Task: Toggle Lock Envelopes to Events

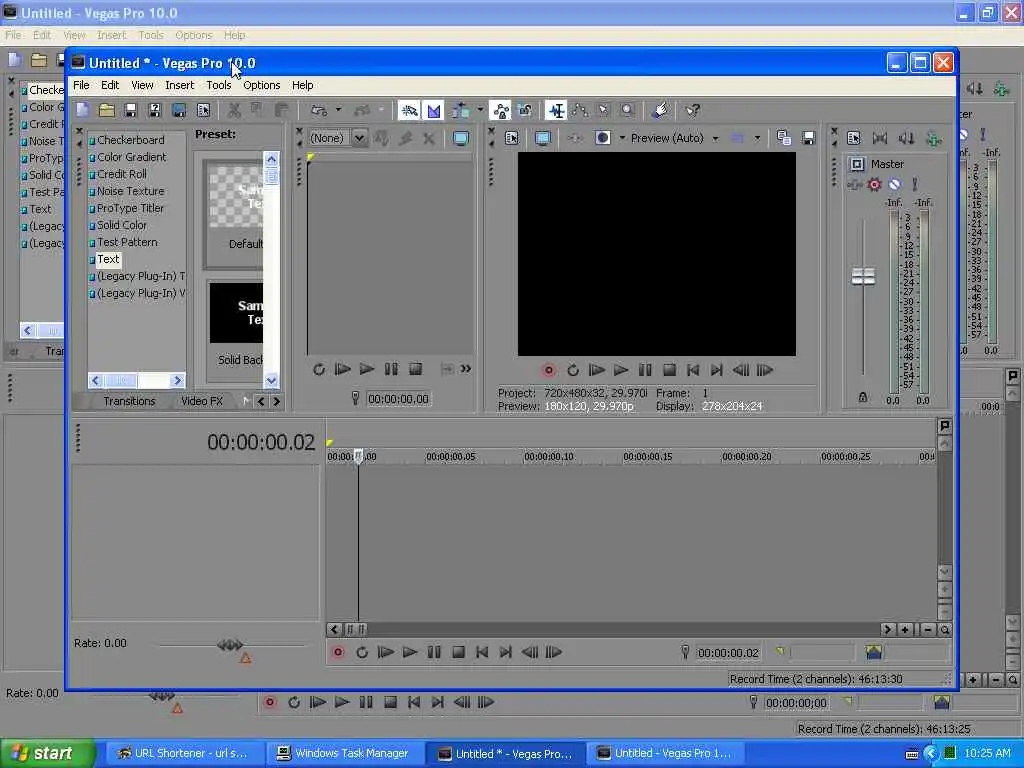Action: pos(501,110)
